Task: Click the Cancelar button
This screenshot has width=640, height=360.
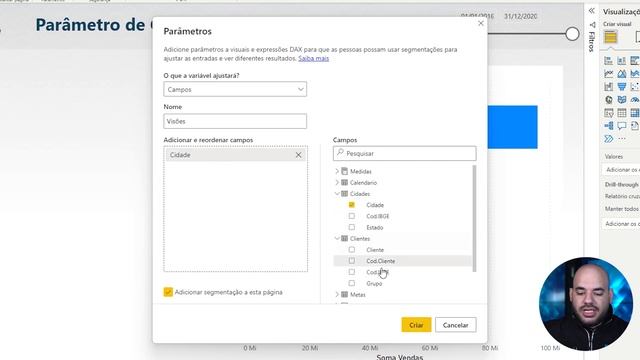Action: (456, 325)
